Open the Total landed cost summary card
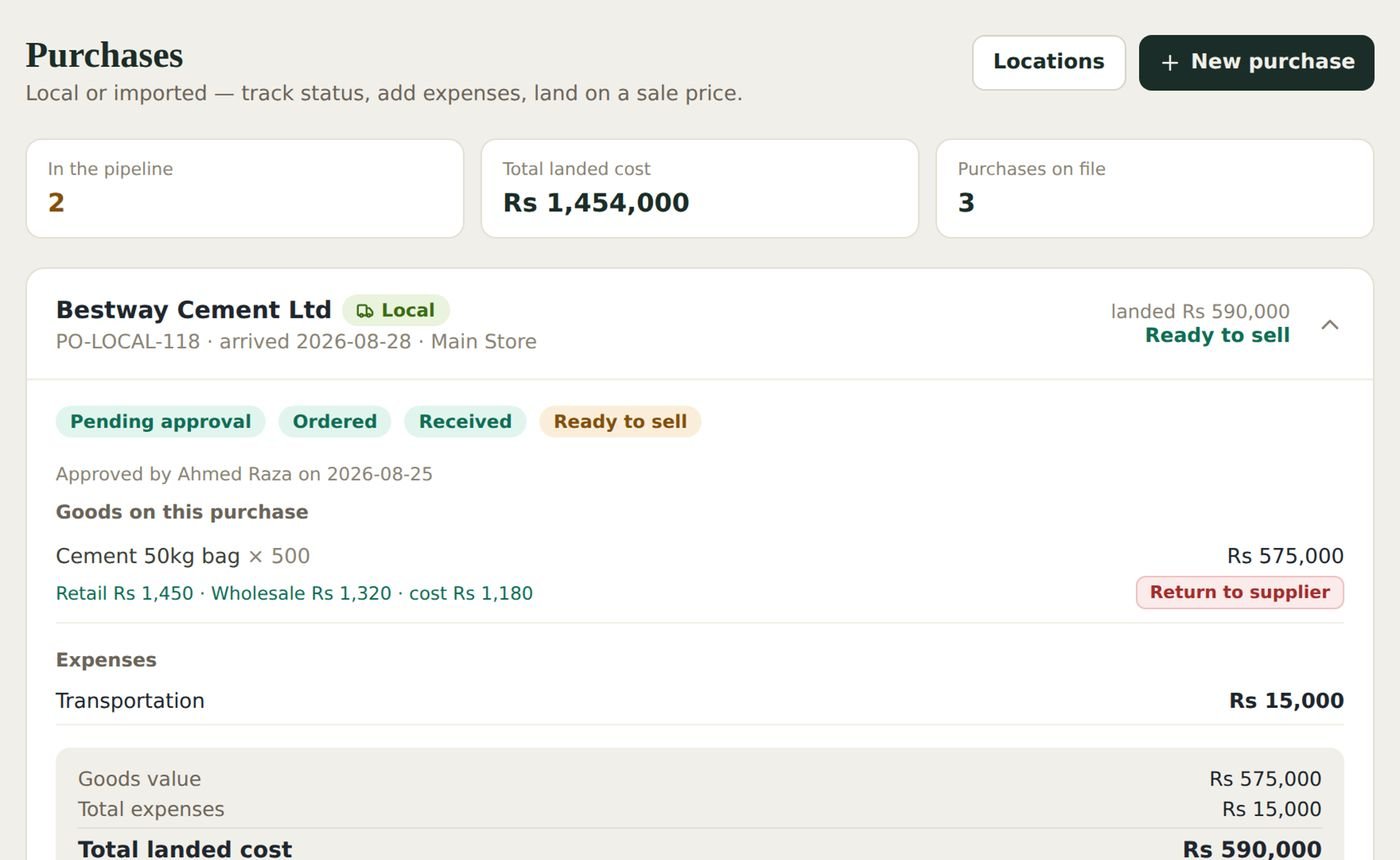1400x860 pixels. click(700, 188)
